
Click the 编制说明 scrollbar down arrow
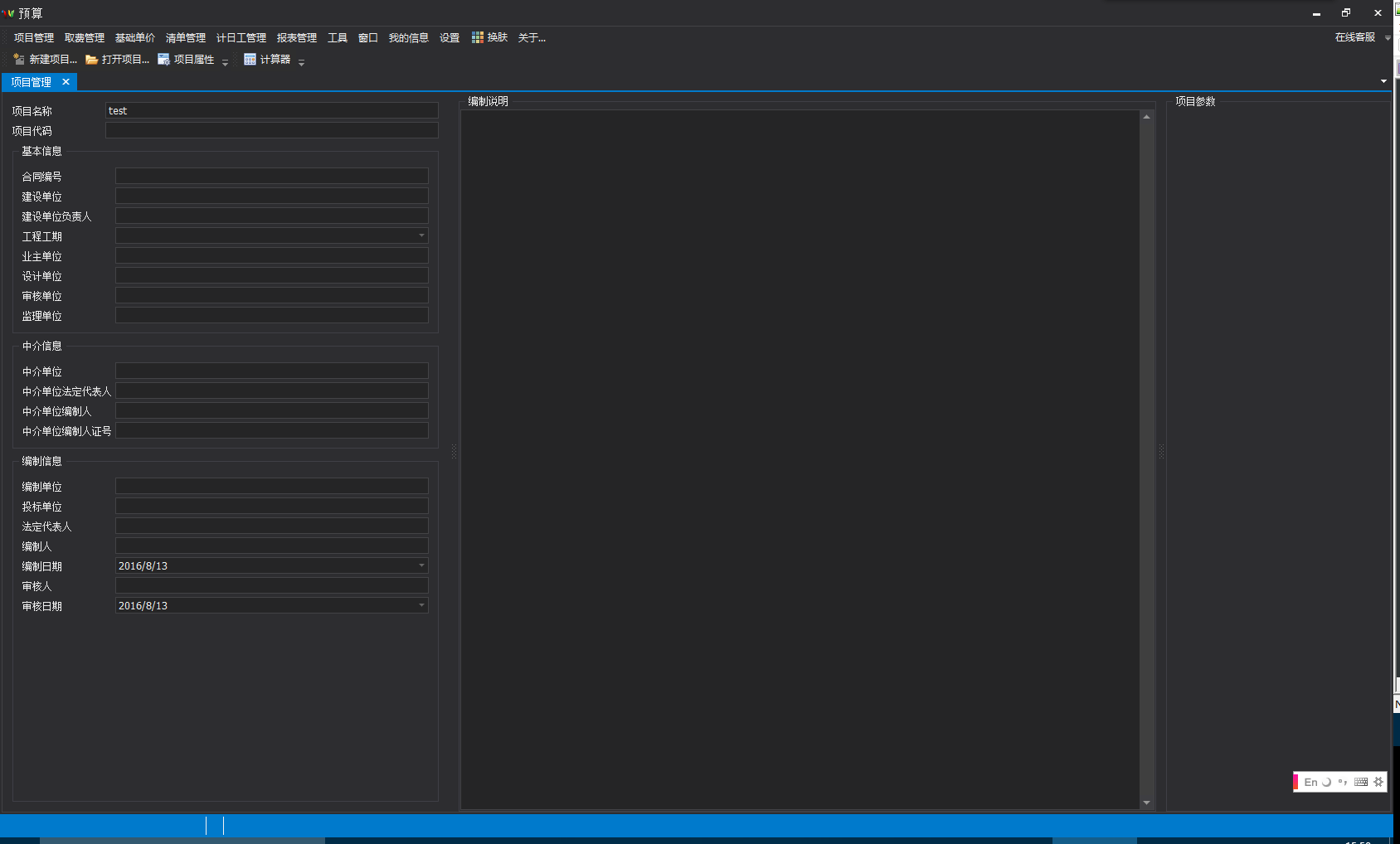[x=1146, y=803]
